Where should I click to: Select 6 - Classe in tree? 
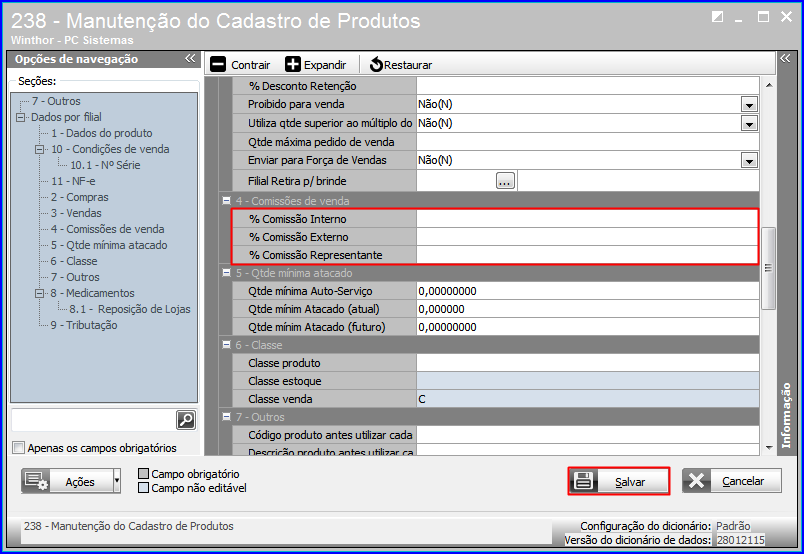(74, 261)
